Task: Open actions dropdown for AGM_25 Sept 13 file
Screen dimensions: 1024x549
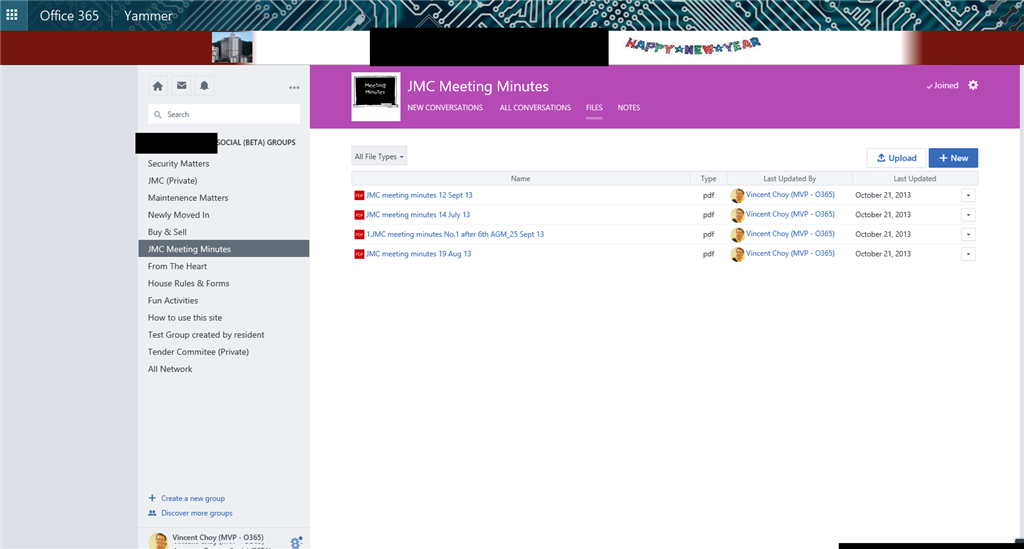Action: tap(968, 234)
